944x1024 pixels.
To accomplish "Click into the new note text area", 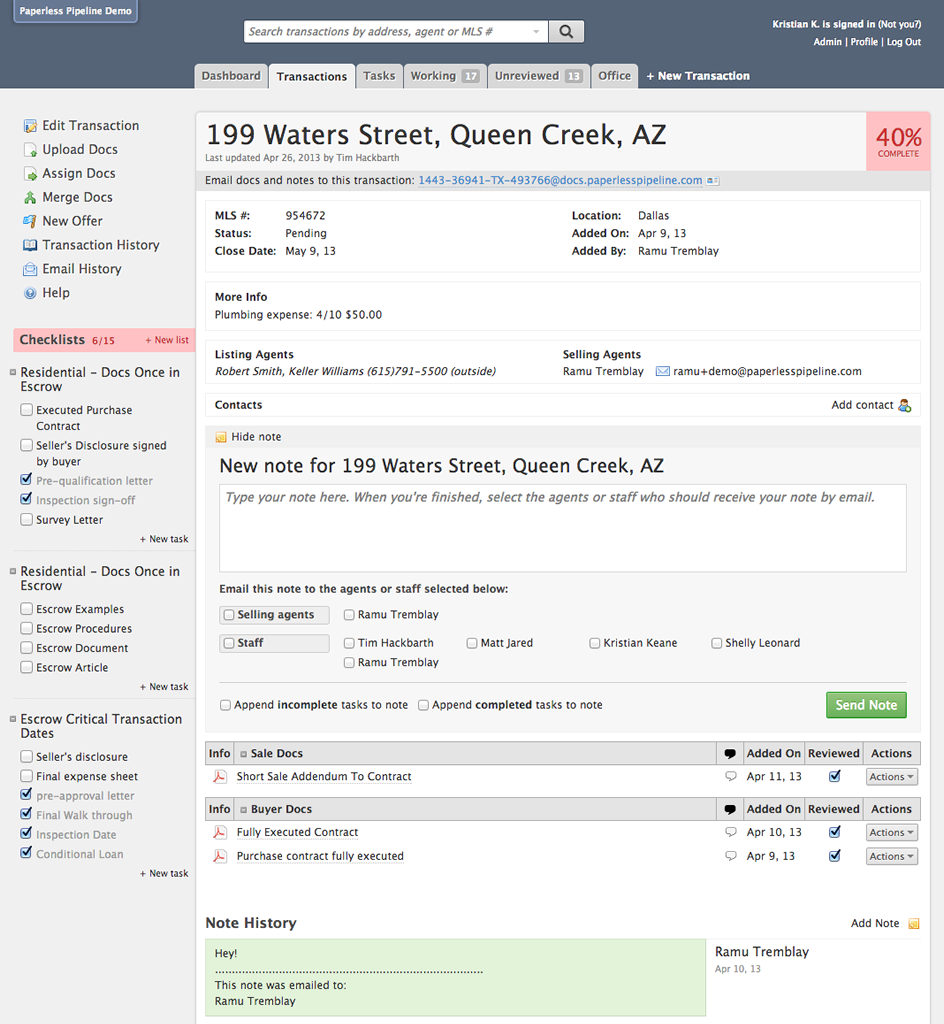I will [x=563, y=528].
